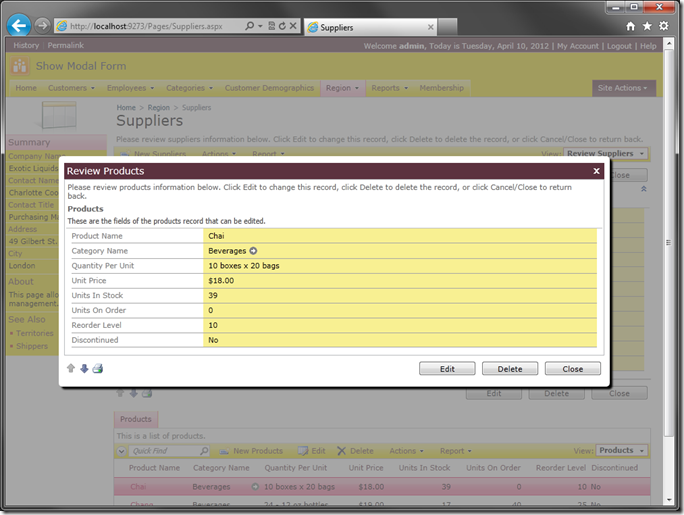Open the Home menu item
The image size is (684, 515).
pyautogui.click(x=26, y=88)
